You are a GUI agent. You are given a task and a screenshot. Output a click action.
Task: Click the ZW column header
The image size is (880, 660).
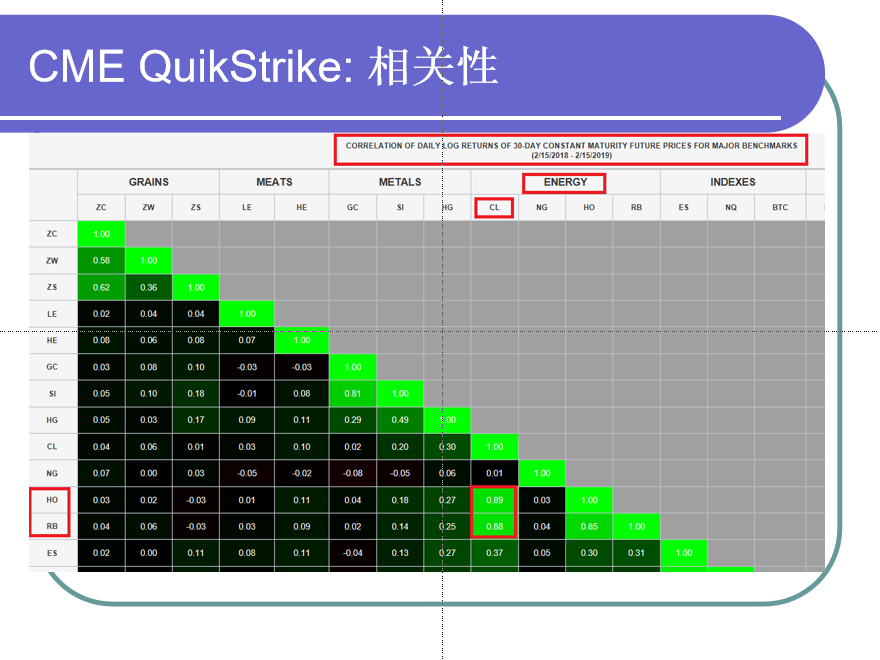click(x=148, y=207)
